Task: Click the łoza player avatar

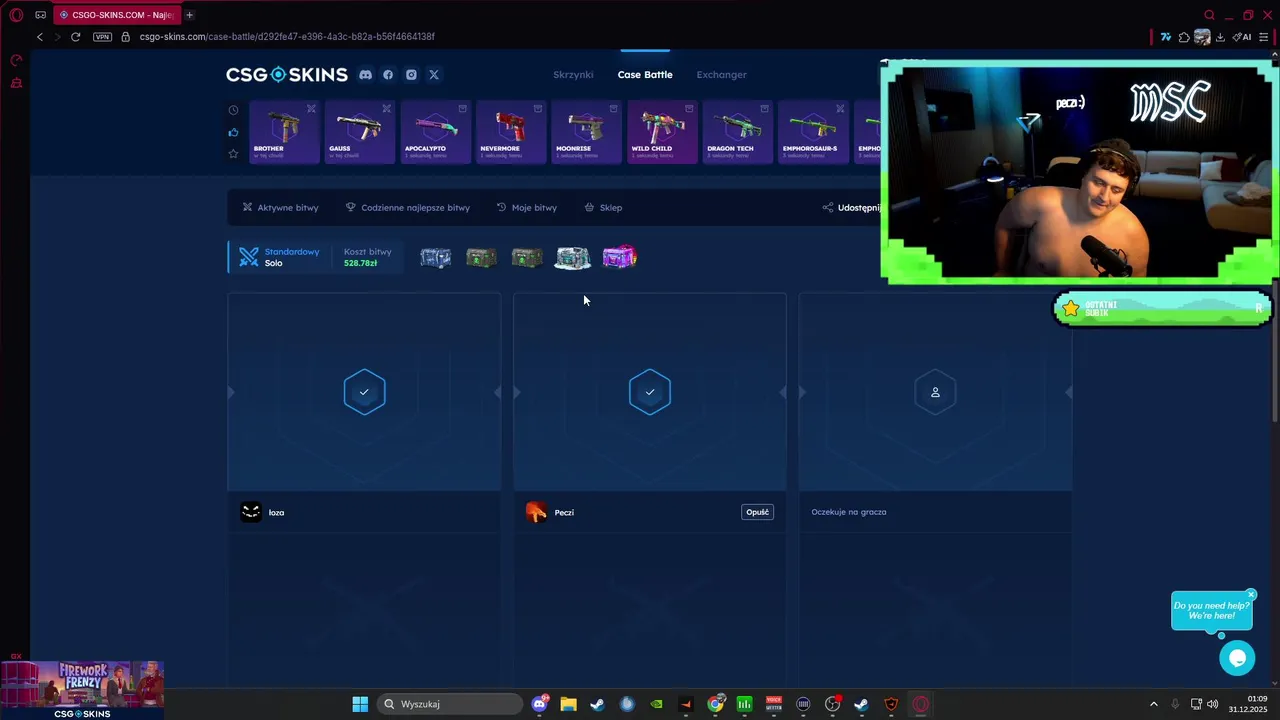Action: pyautogui.click(x=251, y=512)
